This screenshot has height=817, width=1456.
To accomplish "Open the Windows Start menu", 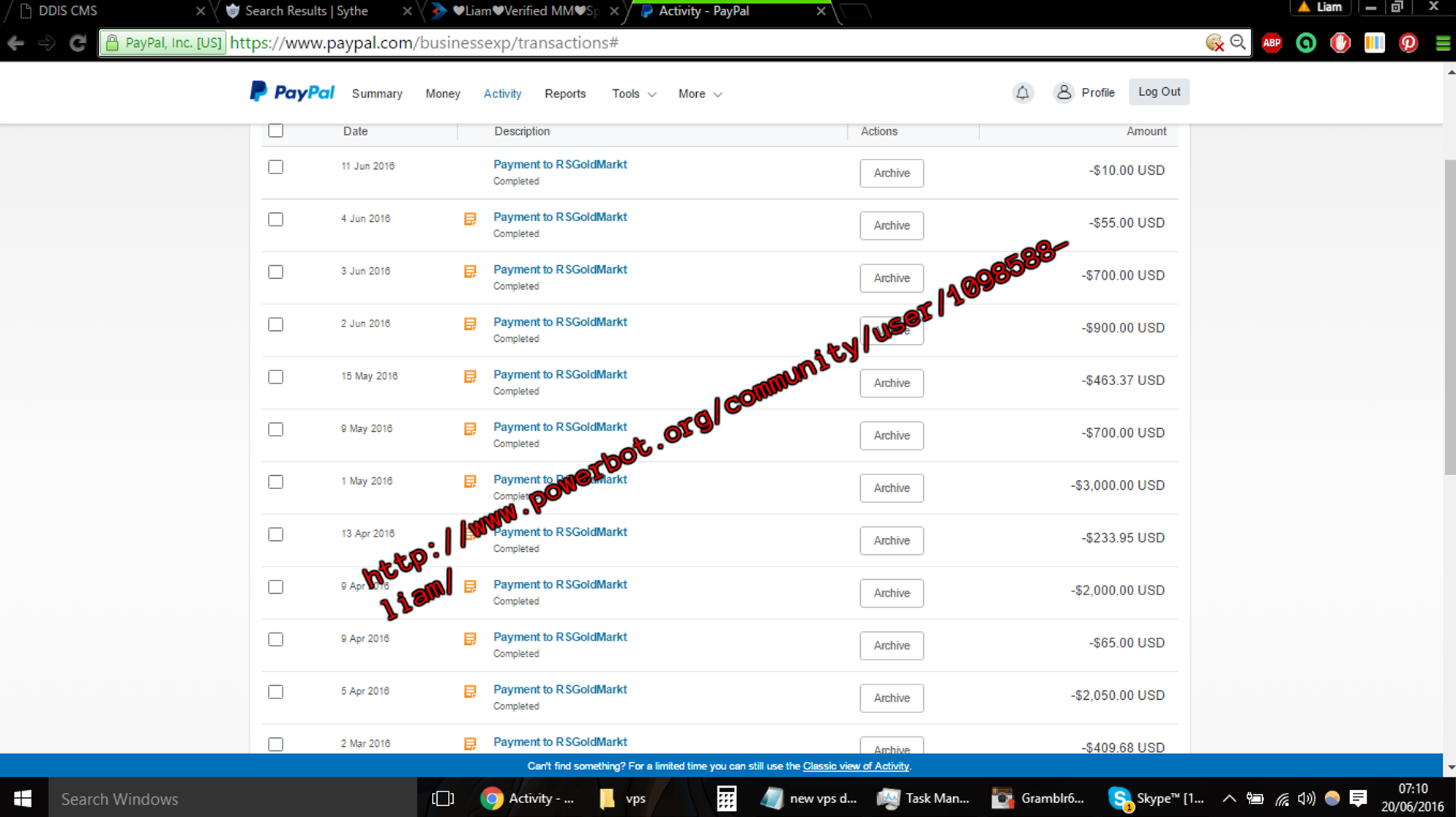I will pos(23,798).
